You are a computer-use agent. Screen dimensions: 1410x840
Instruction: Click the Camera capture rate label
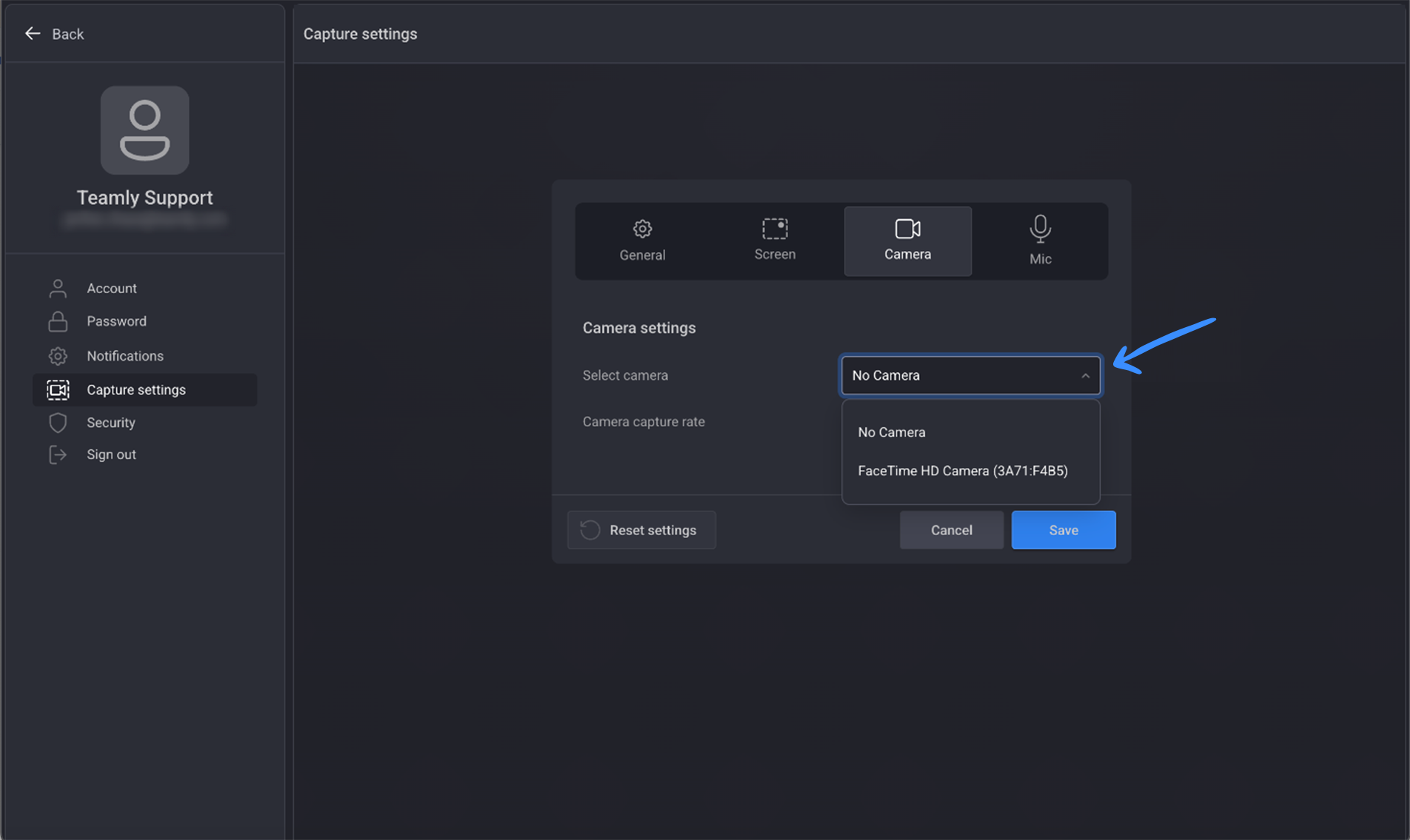point(644,422)
